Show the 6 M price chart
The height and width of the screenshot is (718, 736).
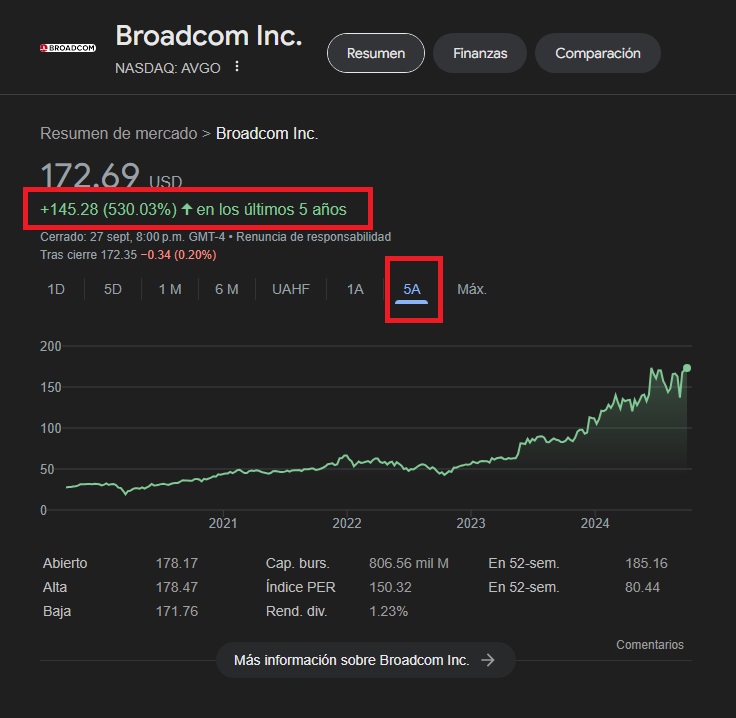pos(227,290)
